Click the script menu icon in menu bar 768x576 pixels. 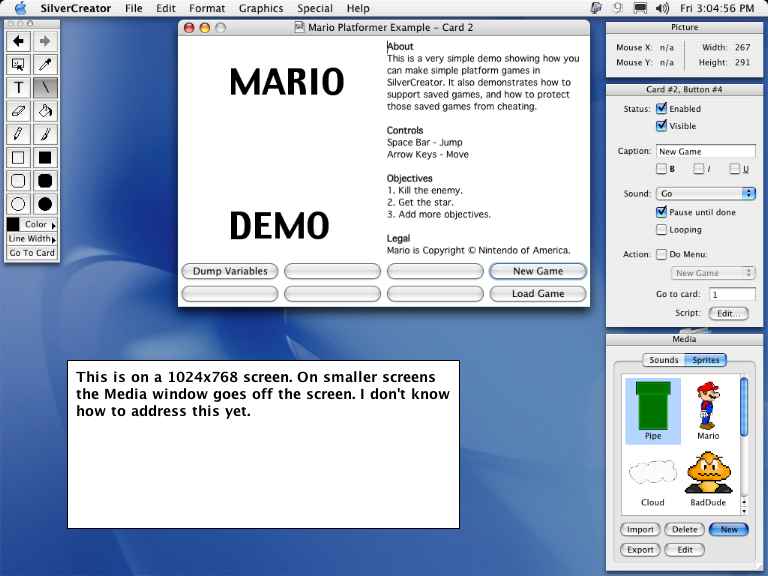pyautogui.click(x=596, y=8)
